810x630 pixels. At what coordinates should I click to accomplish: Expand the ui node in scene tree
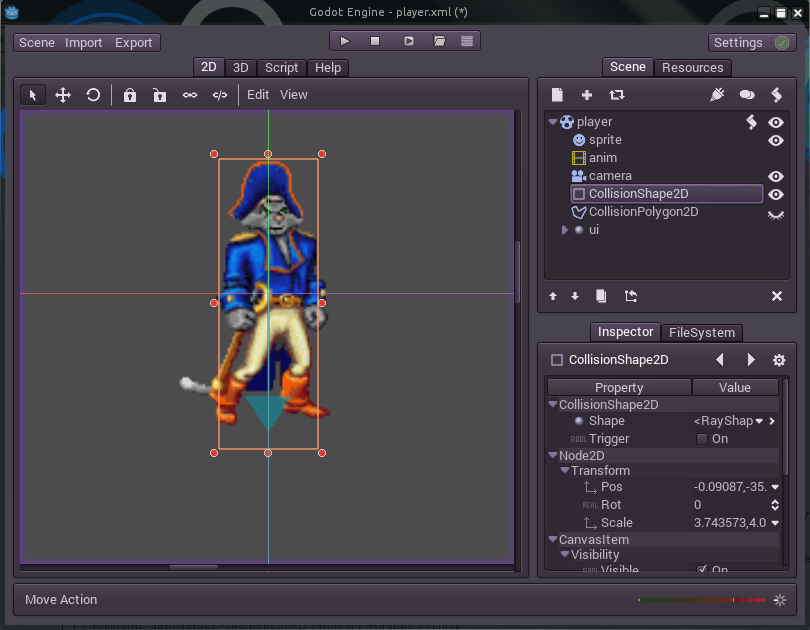click(565, 230)
